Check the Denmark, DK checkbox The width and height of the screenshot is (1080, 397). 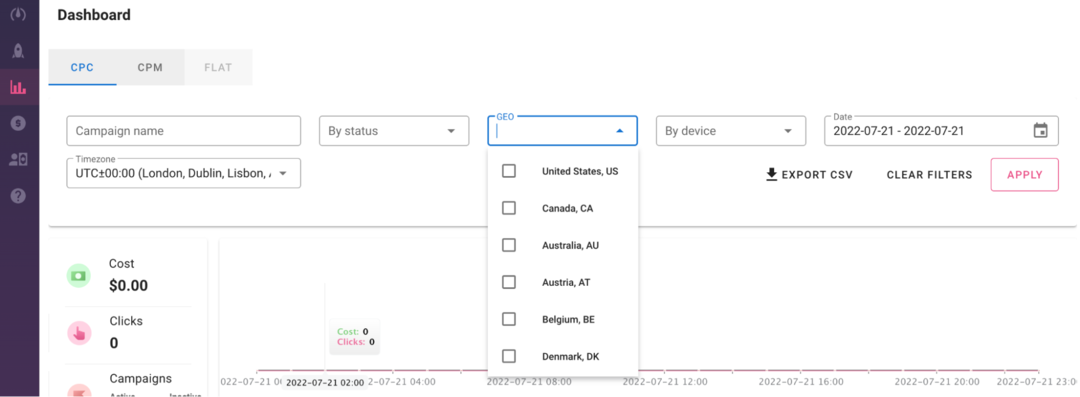pyautogui.click(x=509, y=357)
